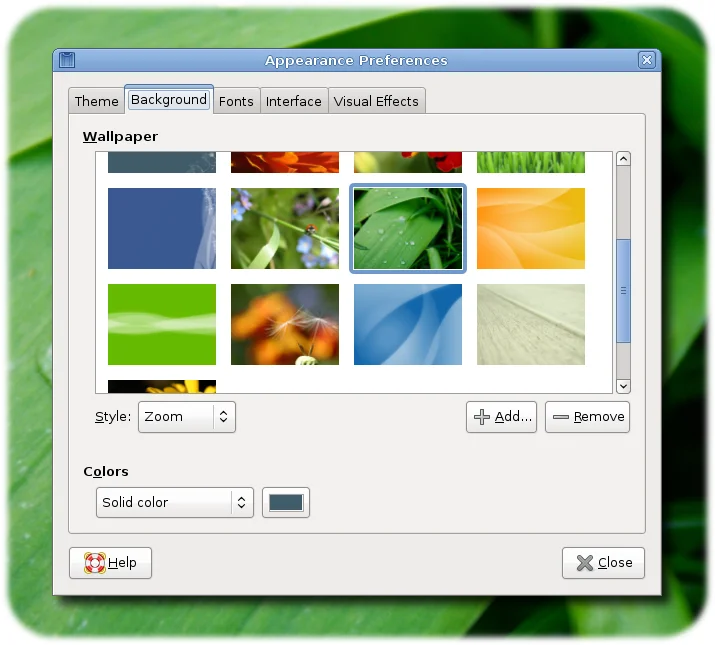Close the Appearance Preferences window via title bar X

click(x=647, y=60)
